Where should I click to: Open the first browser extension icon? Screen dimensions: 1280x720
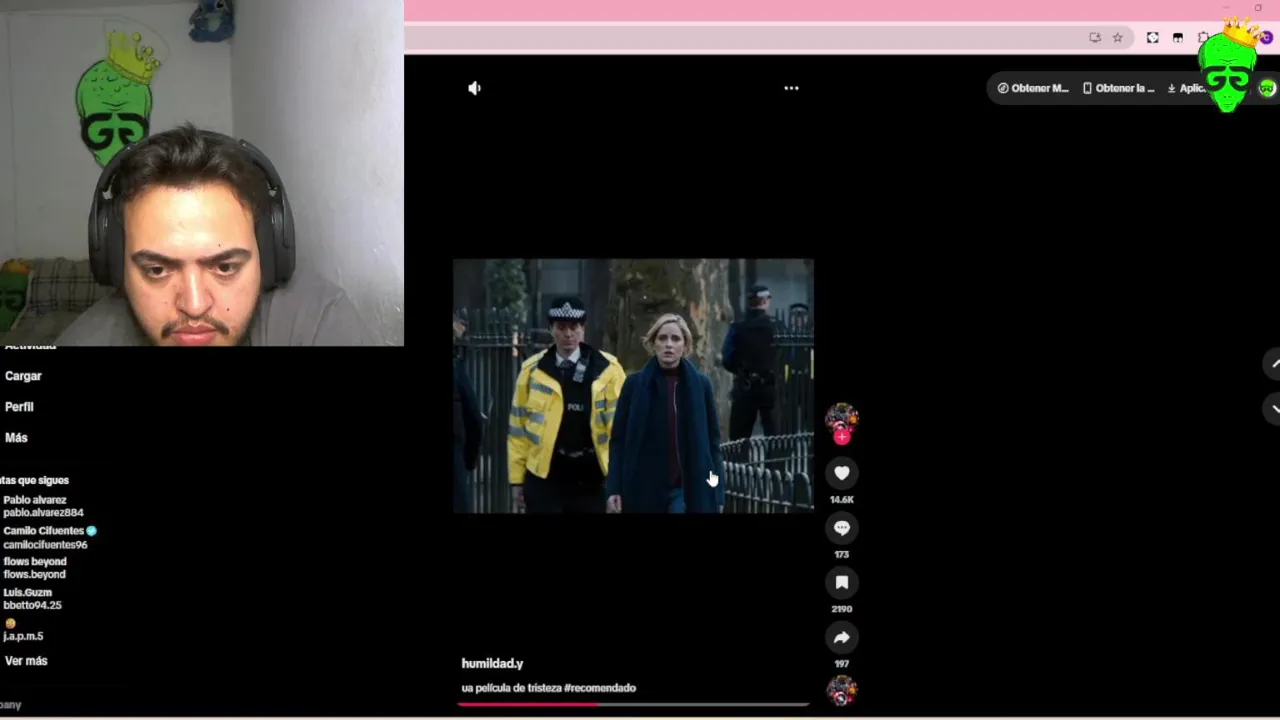(1152, 38)
